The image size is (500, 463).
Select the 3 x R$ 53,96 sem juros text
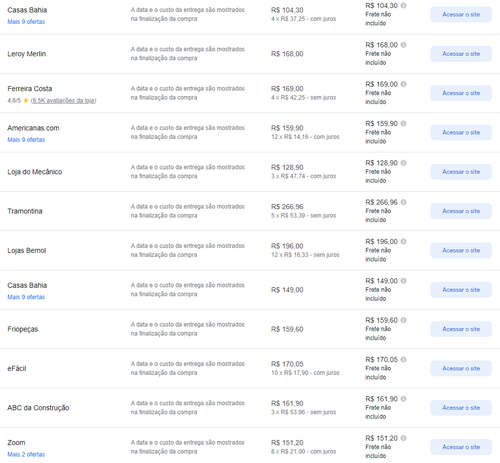point(303,412)
